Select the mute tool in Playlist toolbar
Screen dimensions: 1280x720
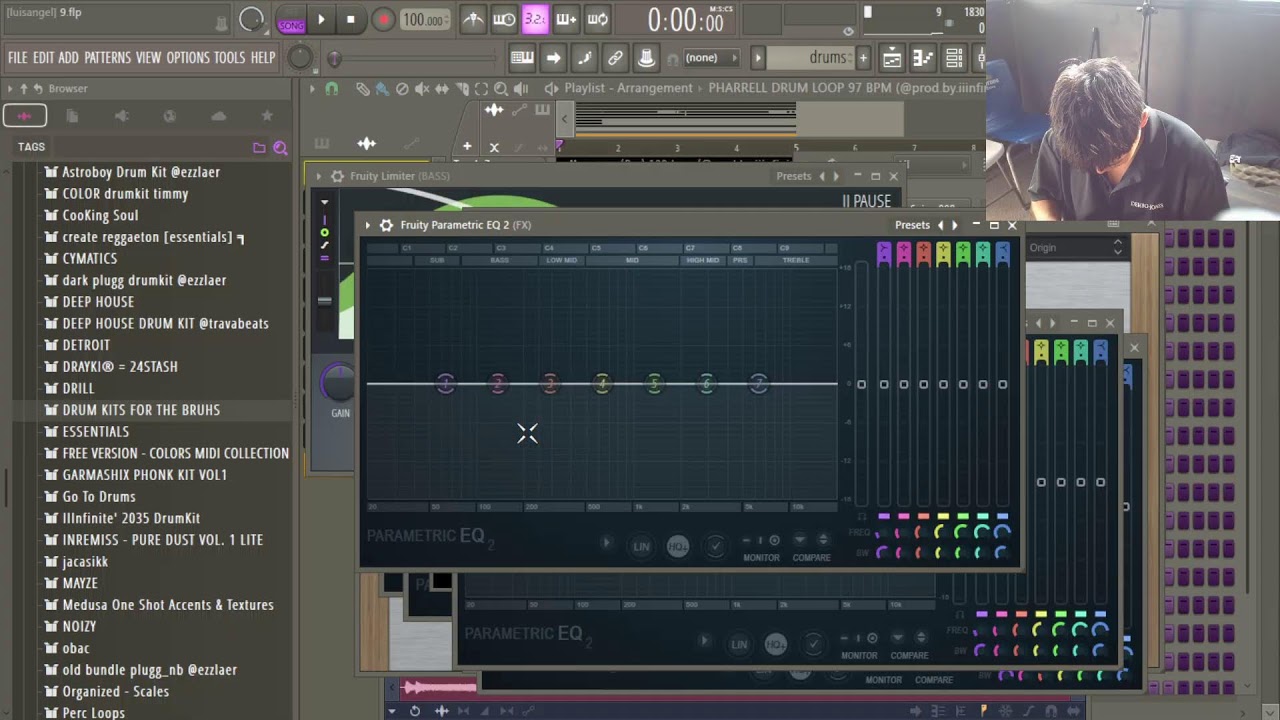pos(422,89)
